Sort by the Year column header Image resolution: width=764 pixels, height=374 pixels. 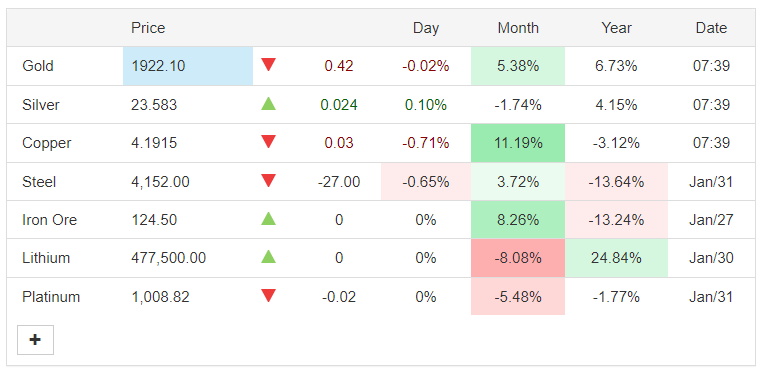(x=616, y=28)
